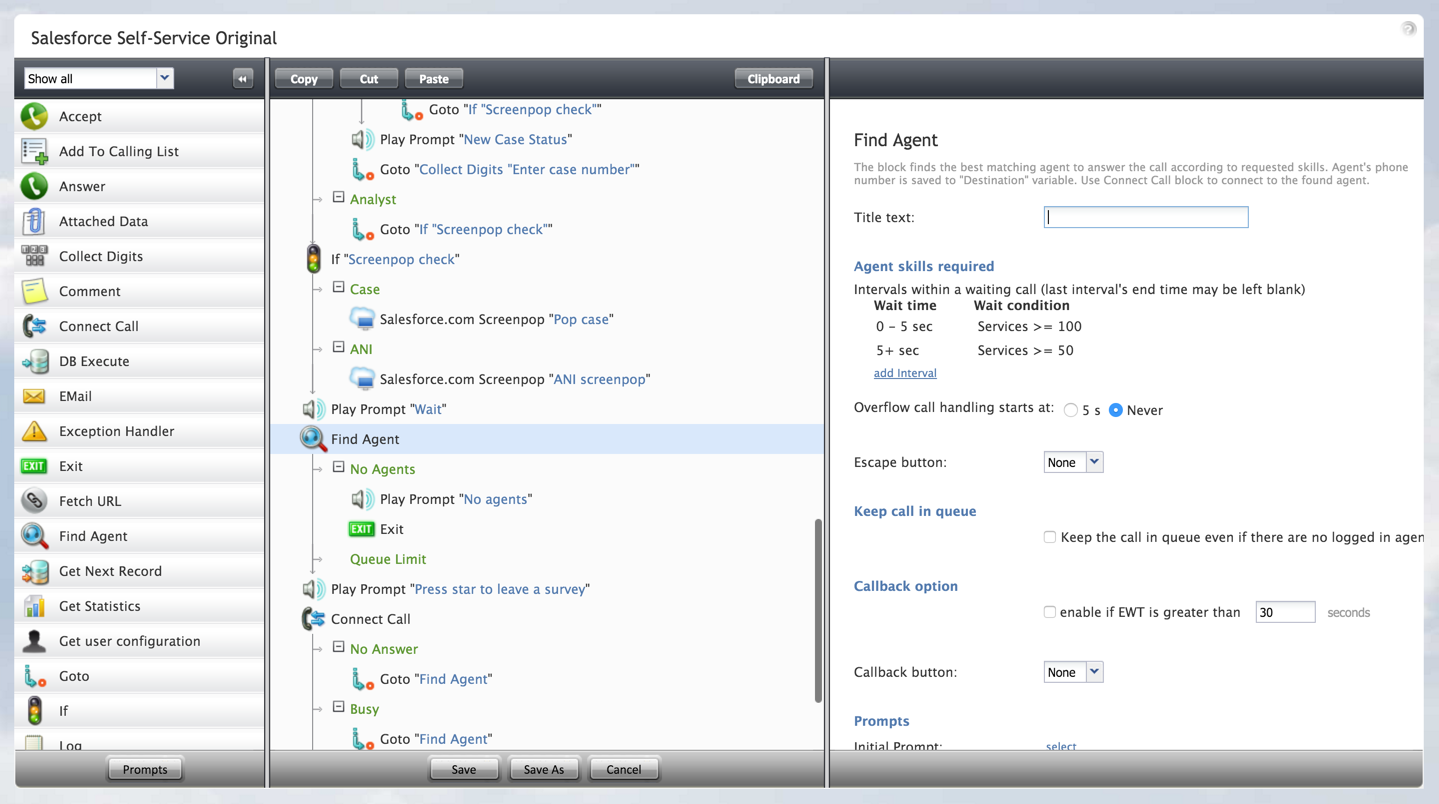Select the Accept block phone icon
1439x804 pixels.
(x=34, y=116)
